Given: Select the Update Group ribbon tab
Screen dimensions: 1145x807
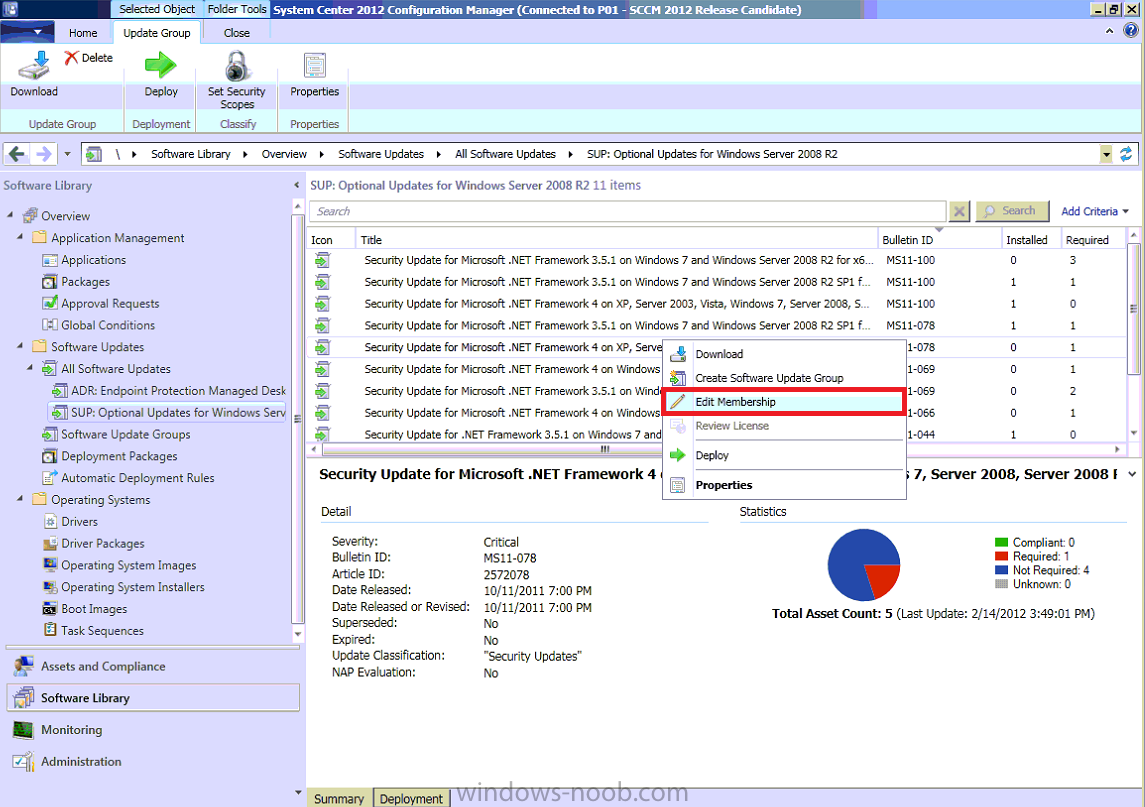Looking at the screenshot, I should point(156,33).
